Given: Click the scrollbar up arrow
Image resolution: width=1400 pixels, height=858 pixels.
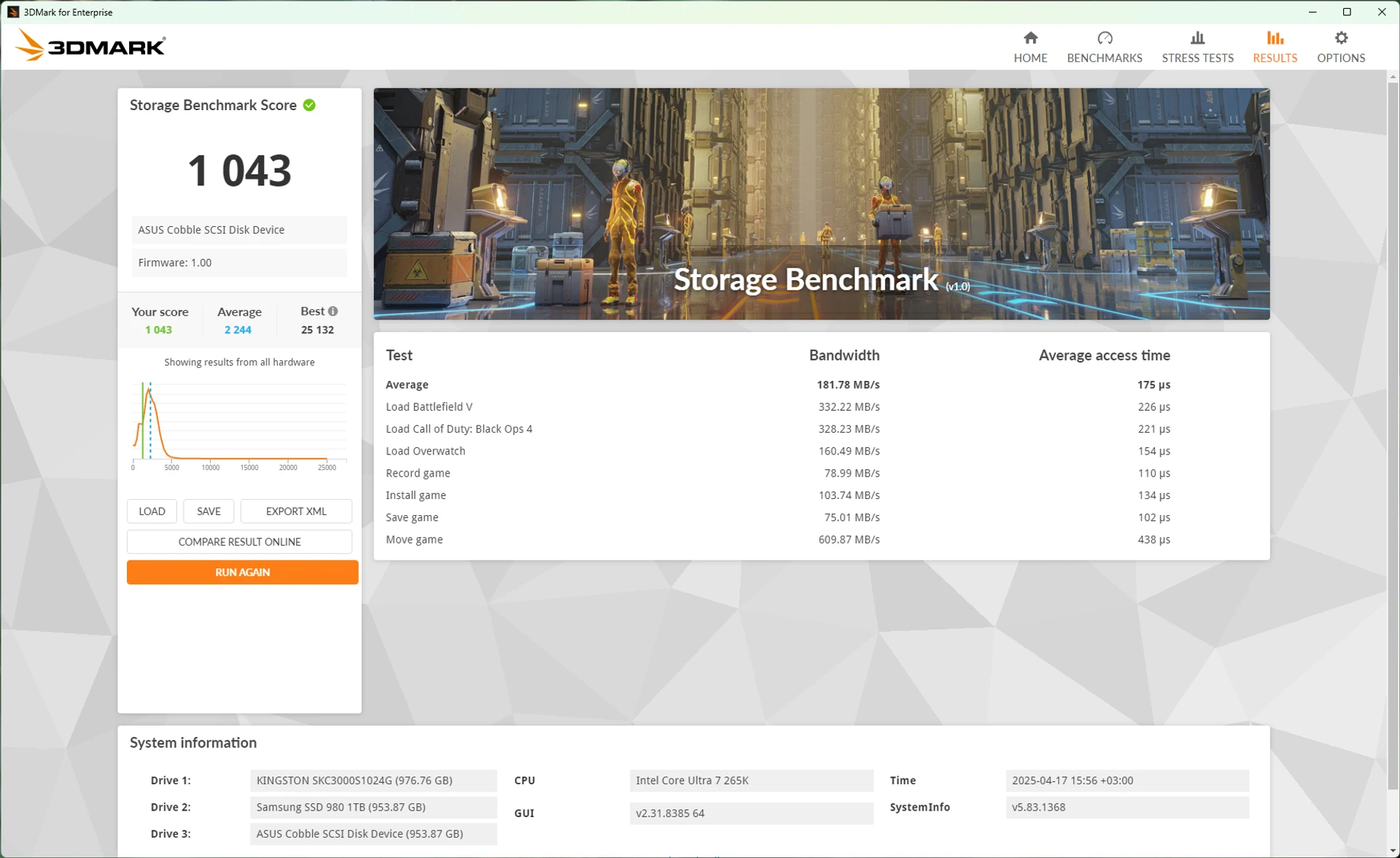Looking at the screenshot, I should pyautogui.click(x=1393, y=77).
